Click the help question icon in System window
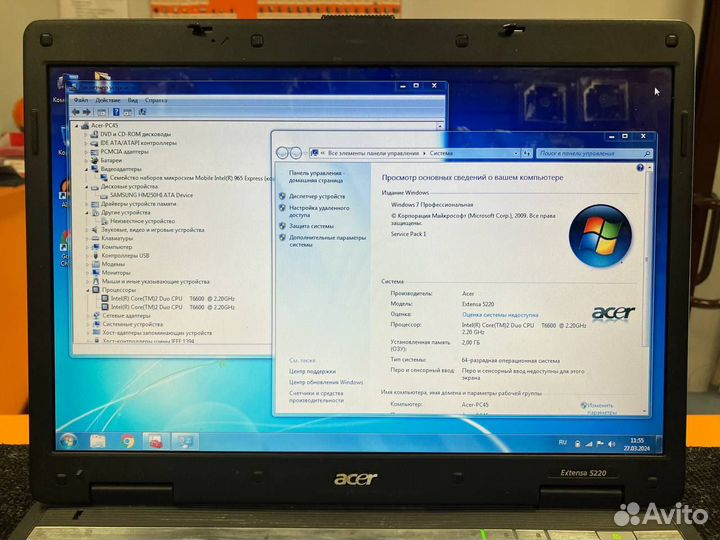Viewport: 720px width, 540px height. [x=640, y=168]
